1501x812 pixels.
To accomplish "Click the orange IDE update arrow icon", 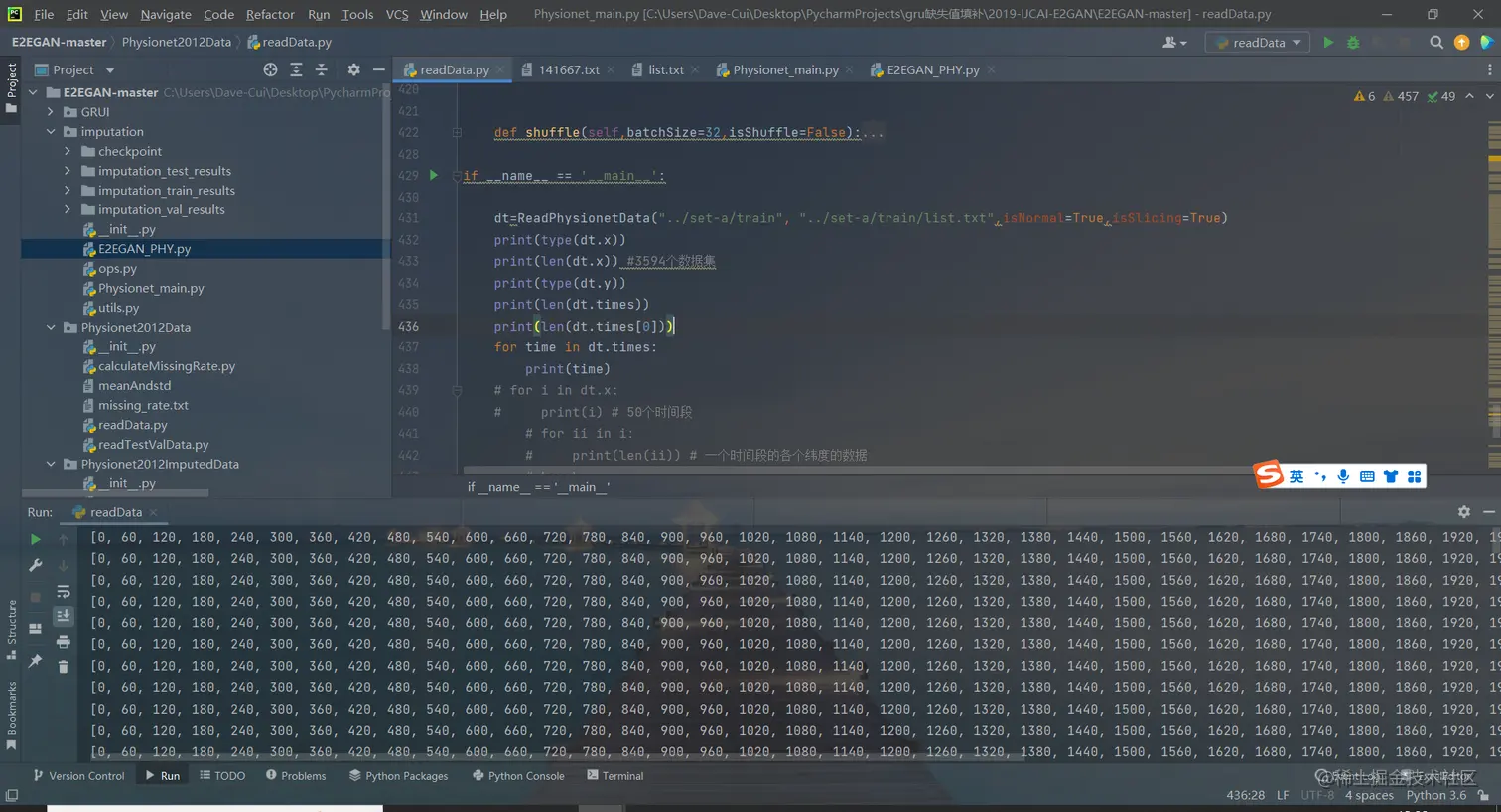I will 1461,43.
